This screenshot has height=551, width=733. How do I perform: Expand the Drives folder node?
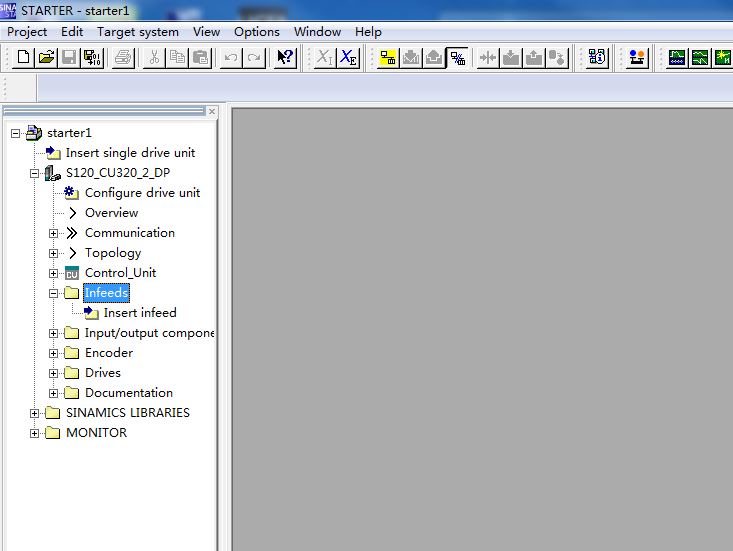pos(54,373)
